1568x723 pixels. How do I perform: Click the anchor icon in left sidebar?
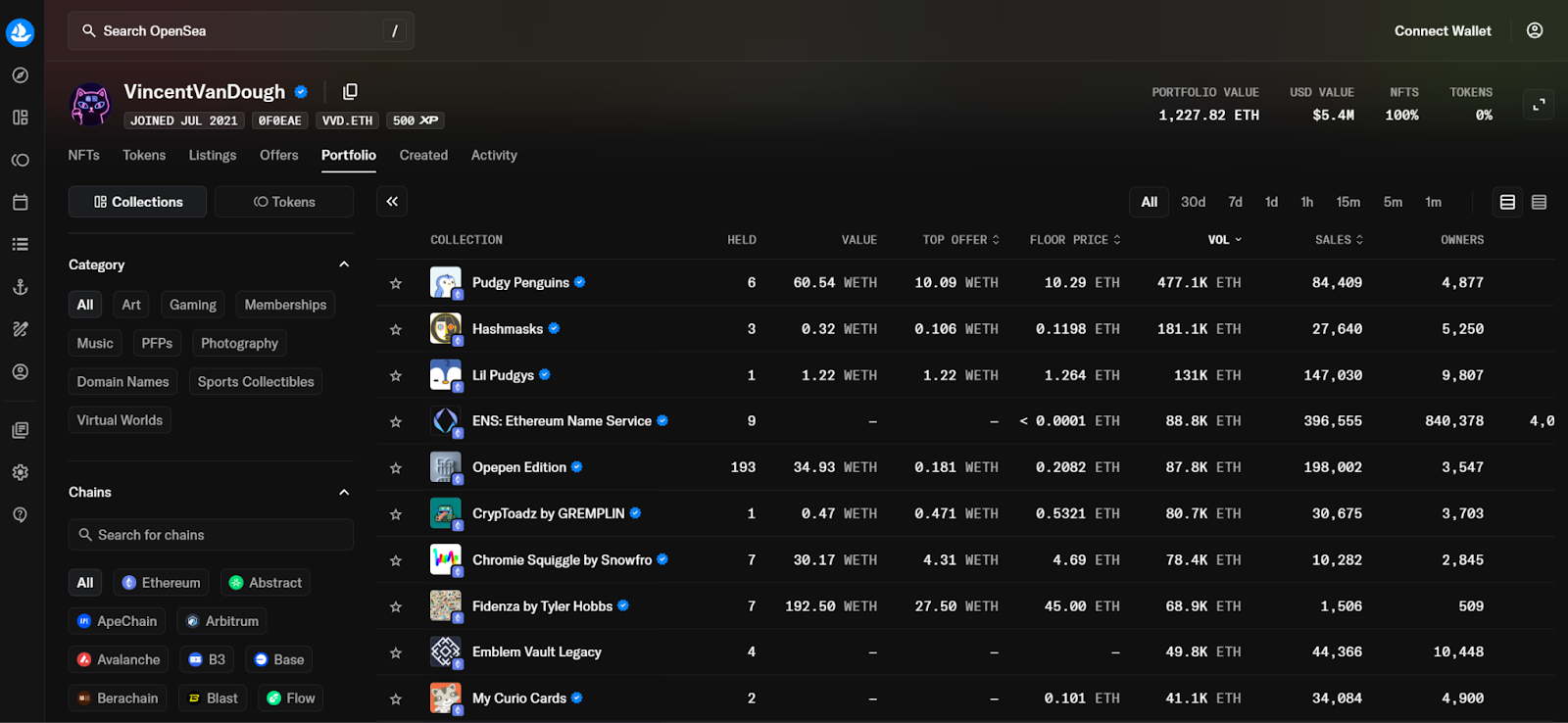(x=21, y=287)
